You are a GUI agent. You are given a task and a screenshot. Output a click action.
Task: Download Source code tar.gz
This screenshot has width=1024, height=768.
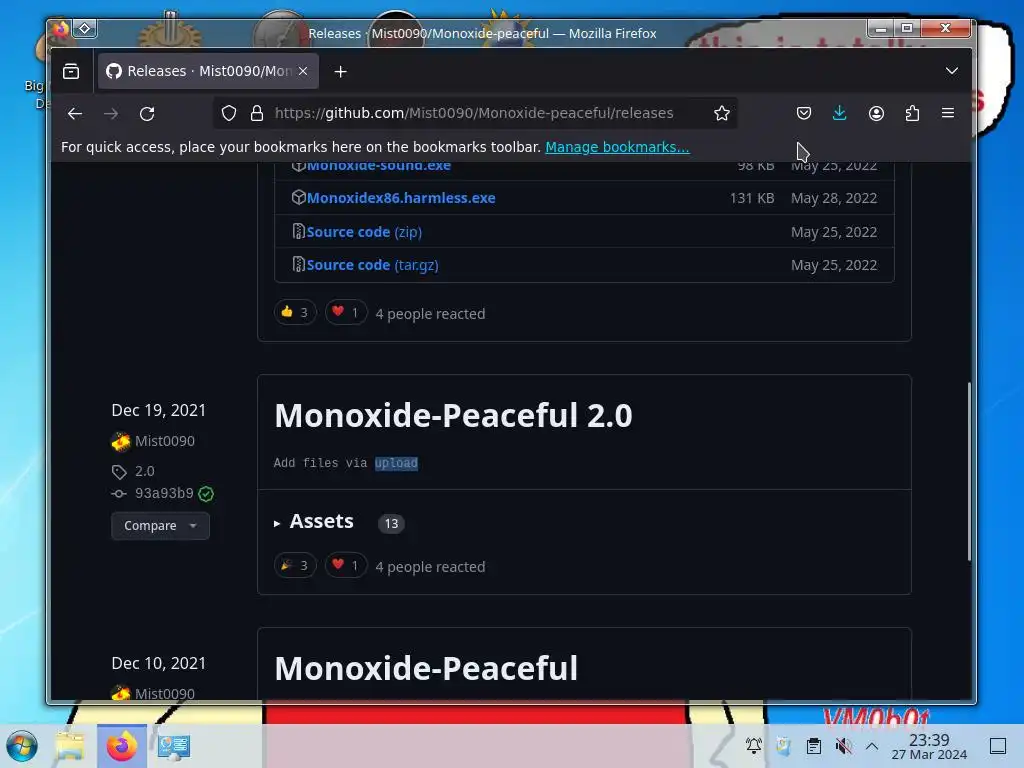[x=372, y=265]
